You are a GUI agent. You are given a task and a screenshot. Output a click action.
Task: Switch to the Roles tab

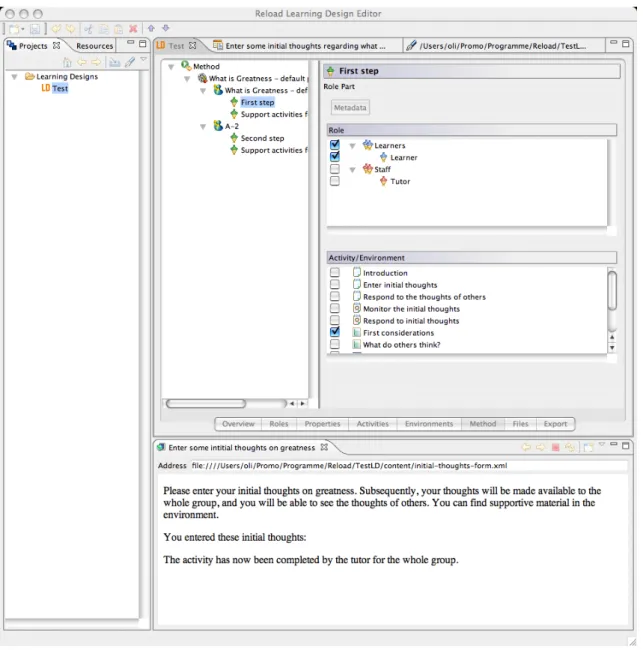tap(279, 424)
